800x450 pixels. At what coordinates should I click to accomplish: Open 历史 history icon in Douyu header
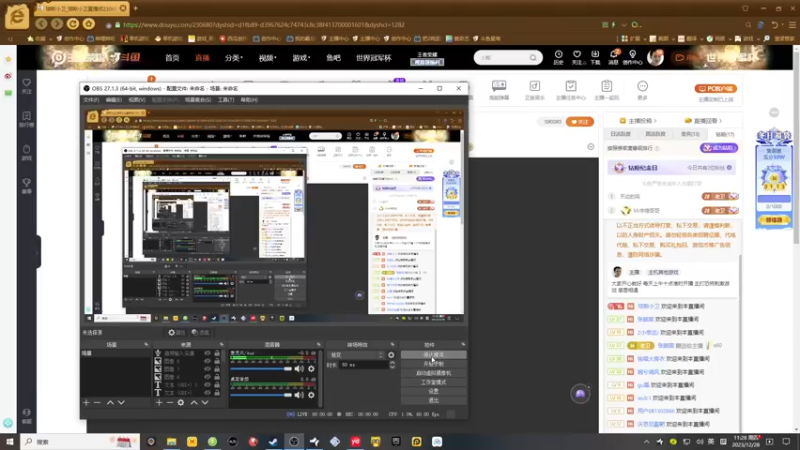click(559, 57)
